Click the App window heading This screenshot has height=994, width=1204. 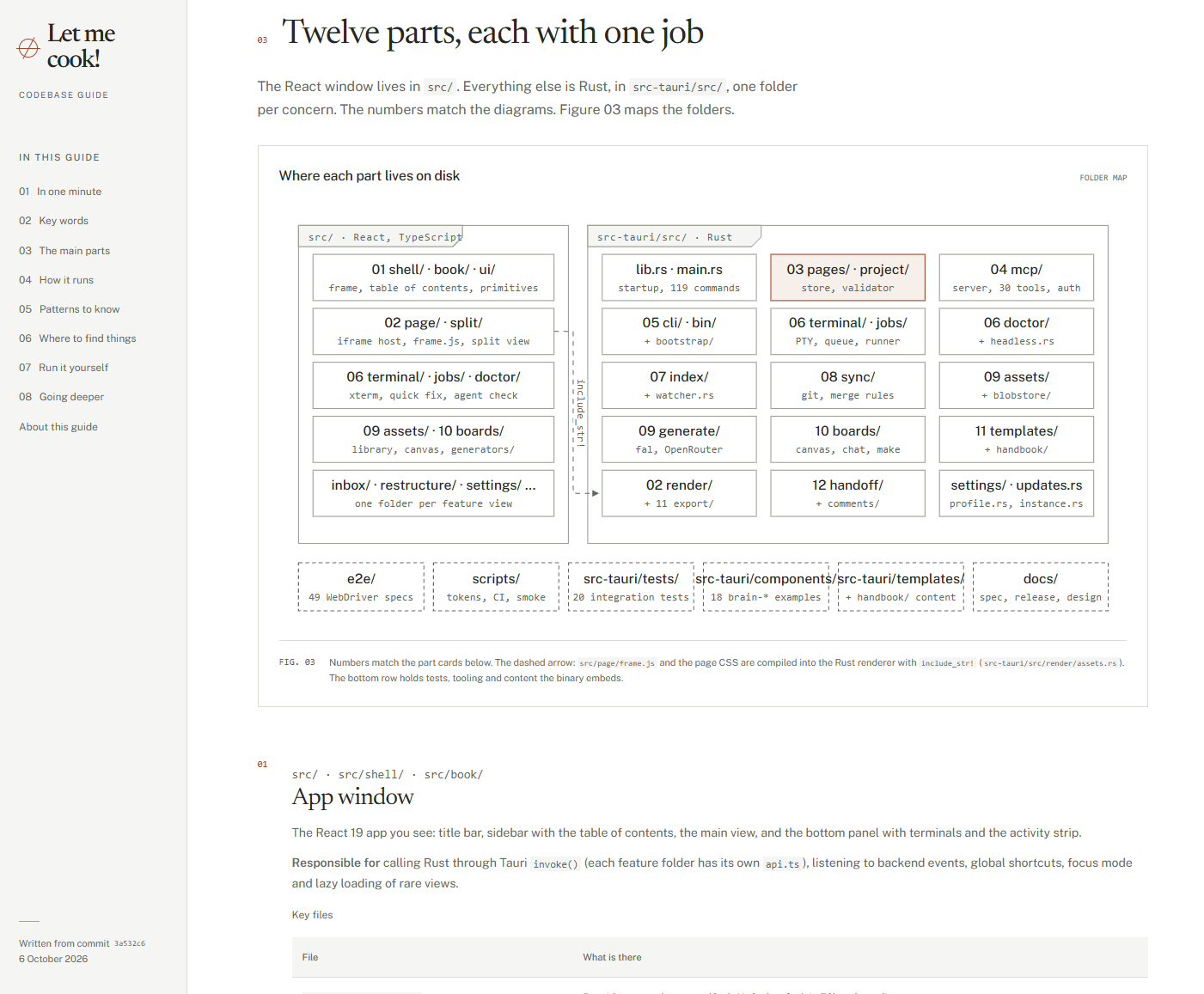[352, 796]
